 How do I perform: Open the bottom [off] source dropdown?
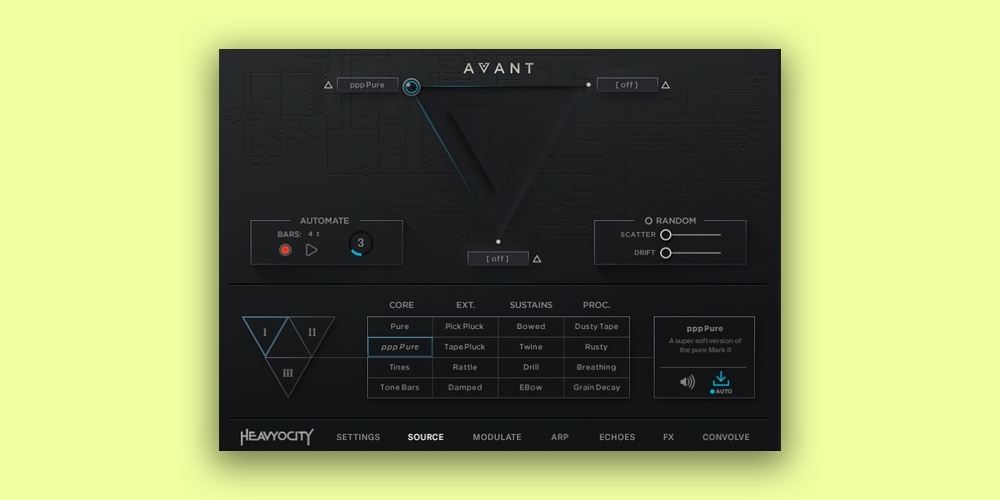[x=498, y=258]
